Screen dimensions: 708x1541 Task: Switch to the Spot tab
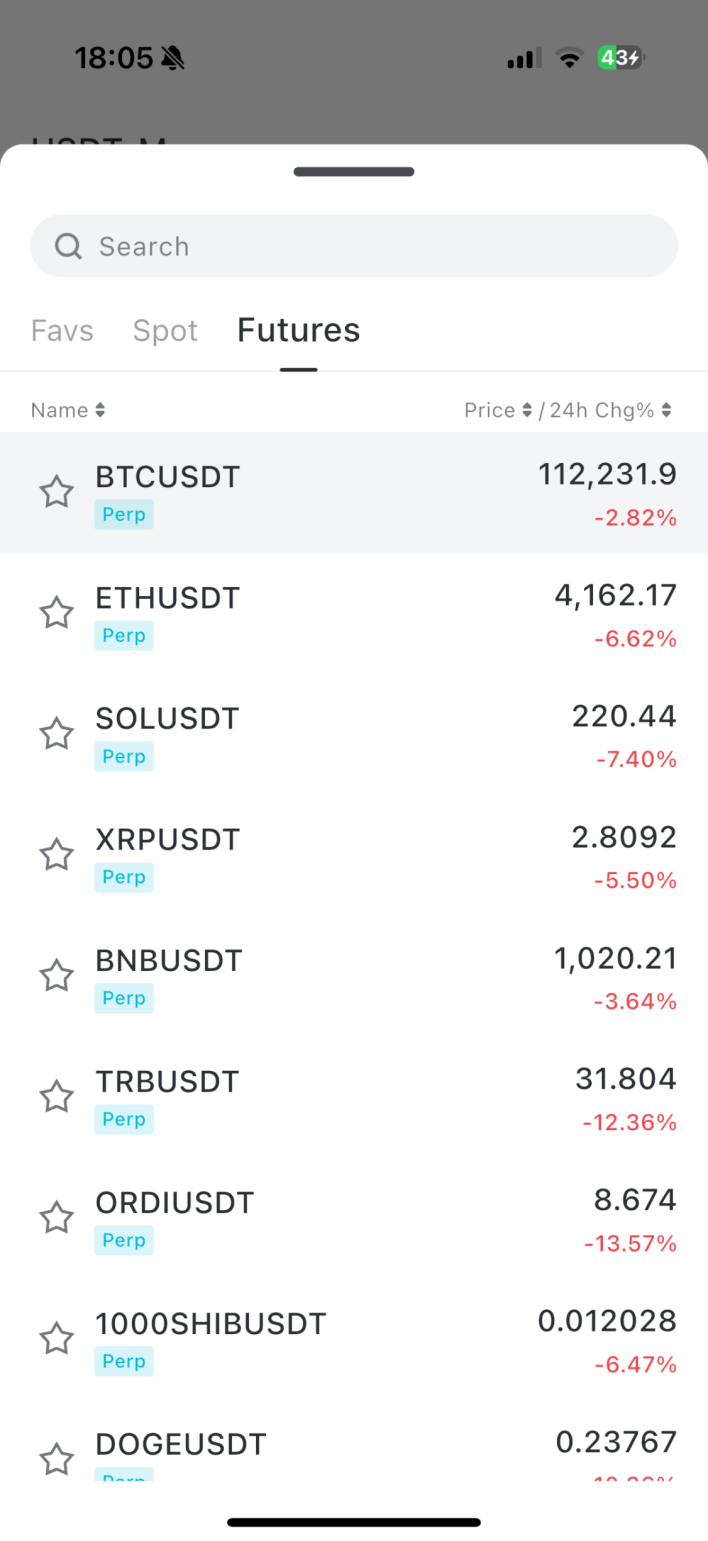pyautogui.click(x=165, y=329)
